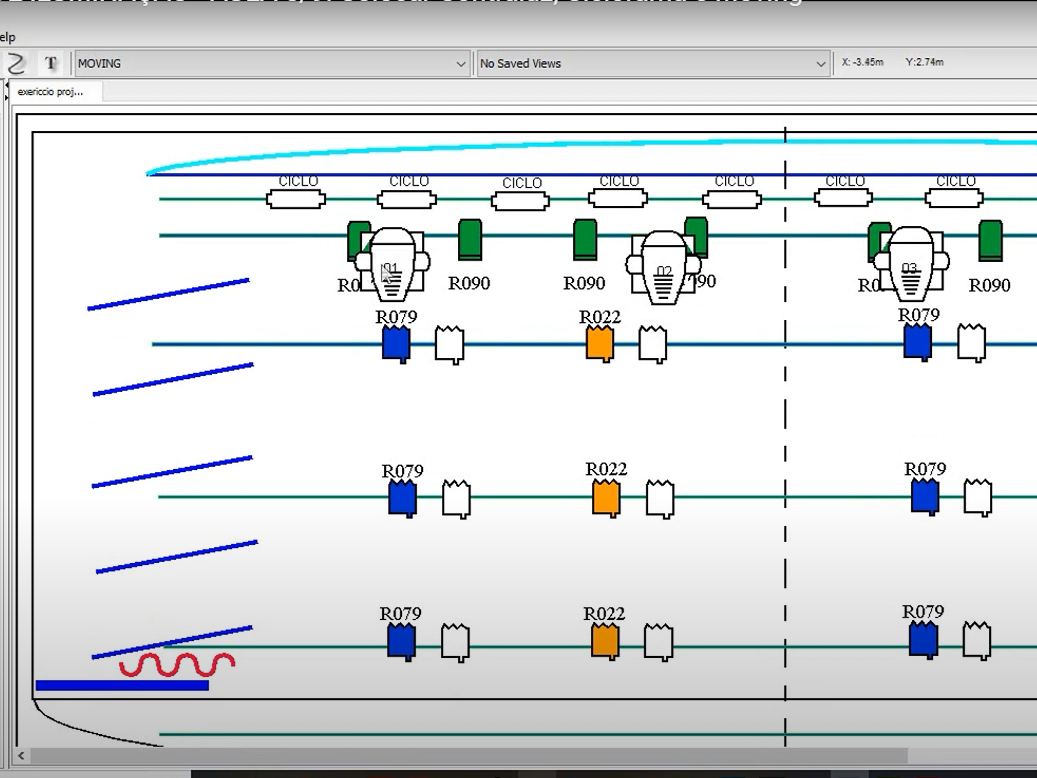
Task: Open the MOVING layer dropdown
Action: [461, 63]
